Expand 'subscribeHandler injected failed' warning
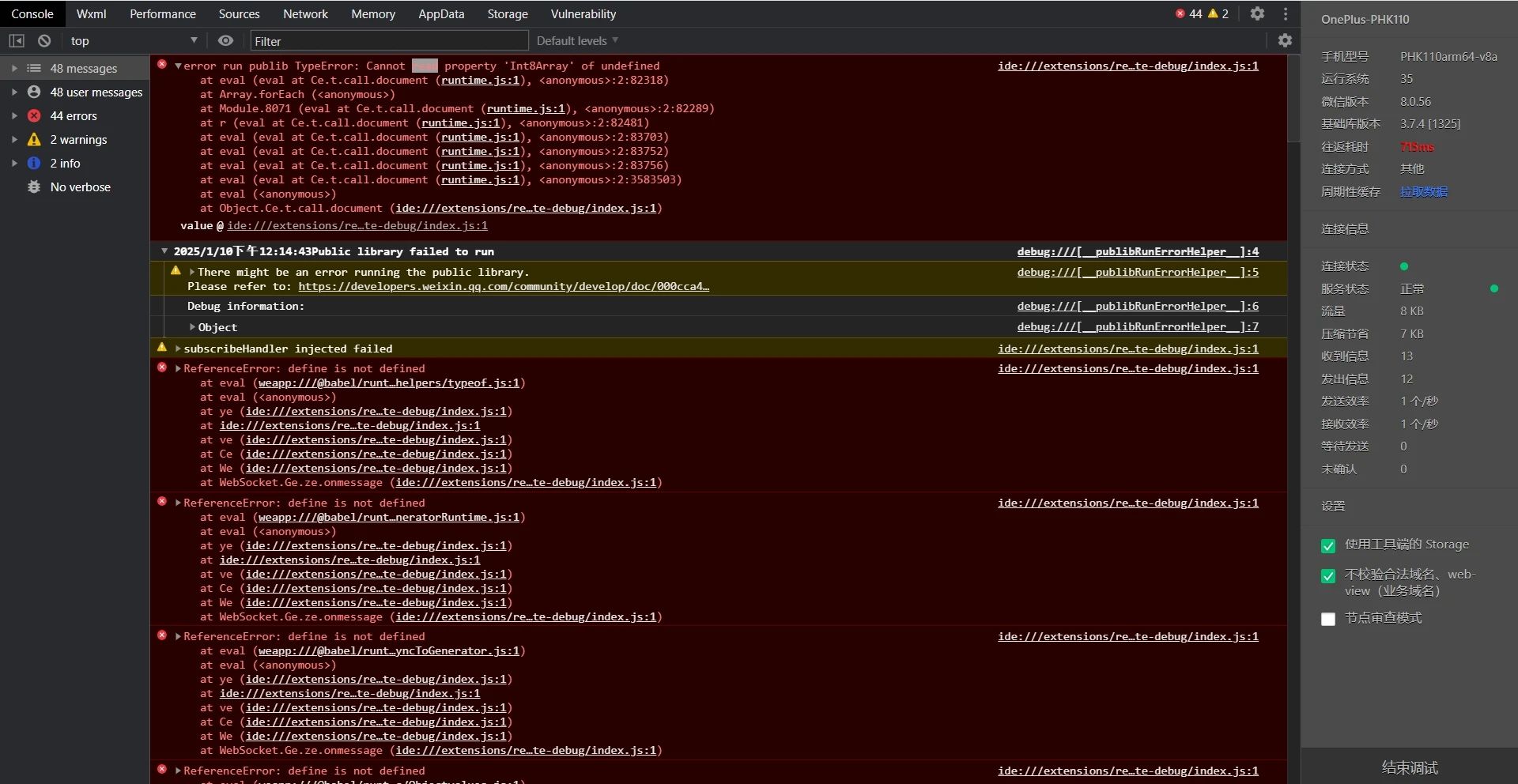The height and width of the screenshot is (784, 1518). tap(178, 349)
